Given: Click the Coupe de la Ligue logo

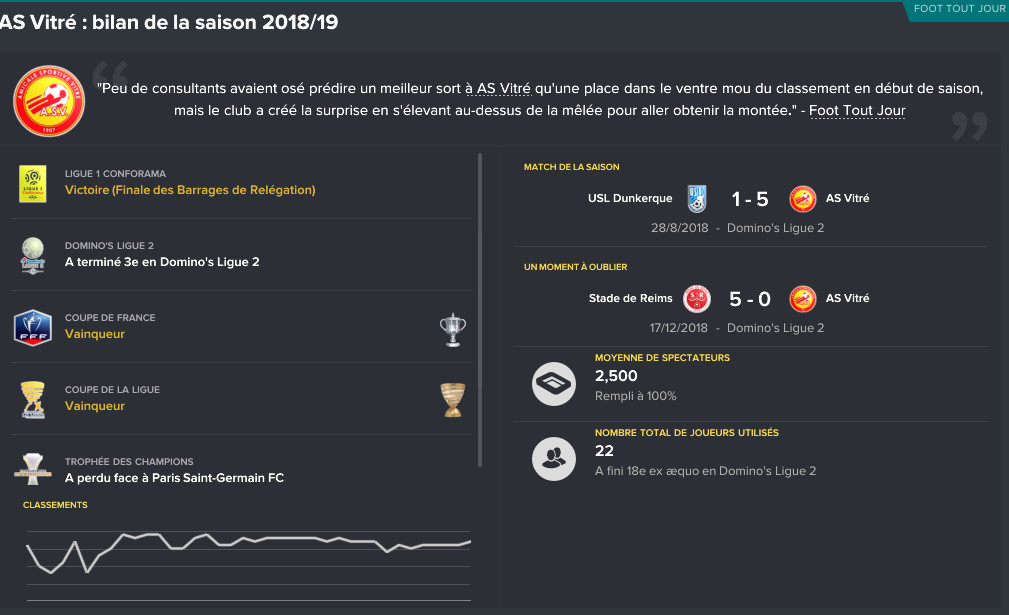Looking at the screenshot, I should pos(33,400).
